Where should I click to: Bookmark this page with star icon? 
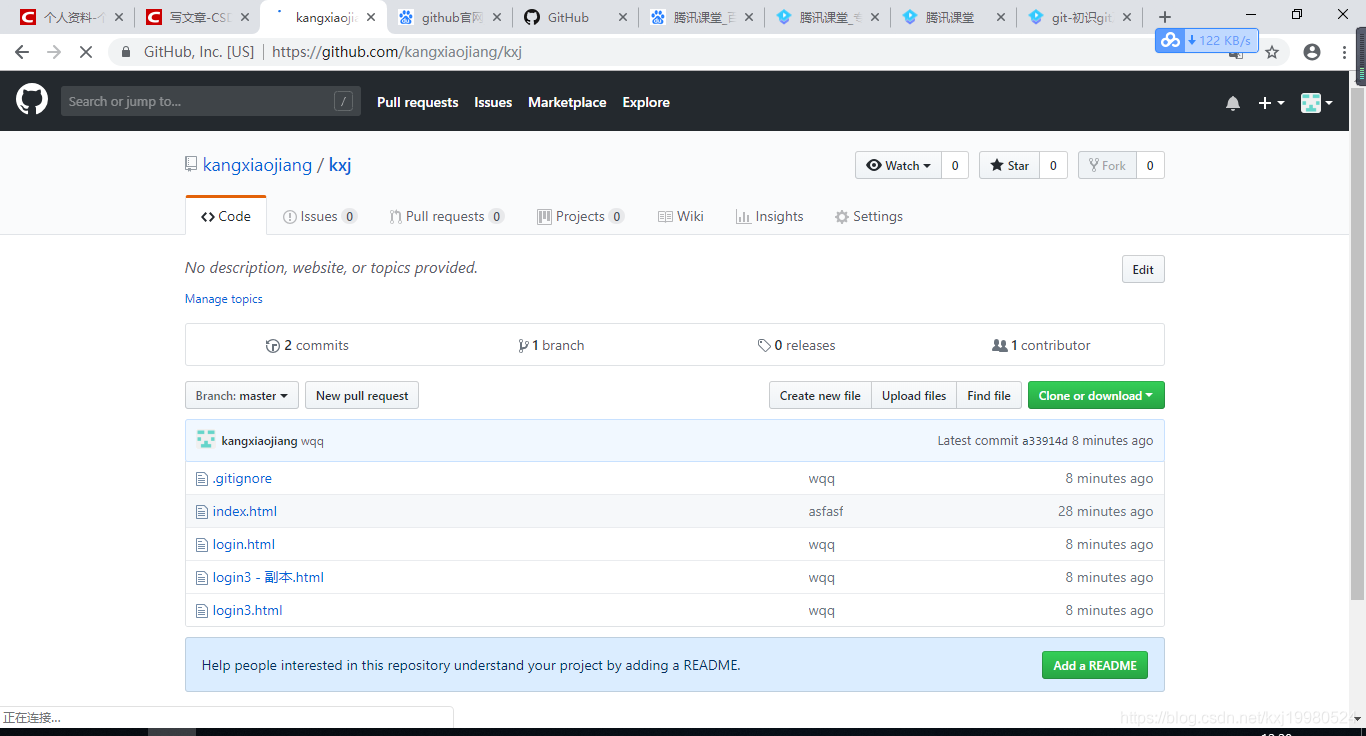pos(1272,52)
